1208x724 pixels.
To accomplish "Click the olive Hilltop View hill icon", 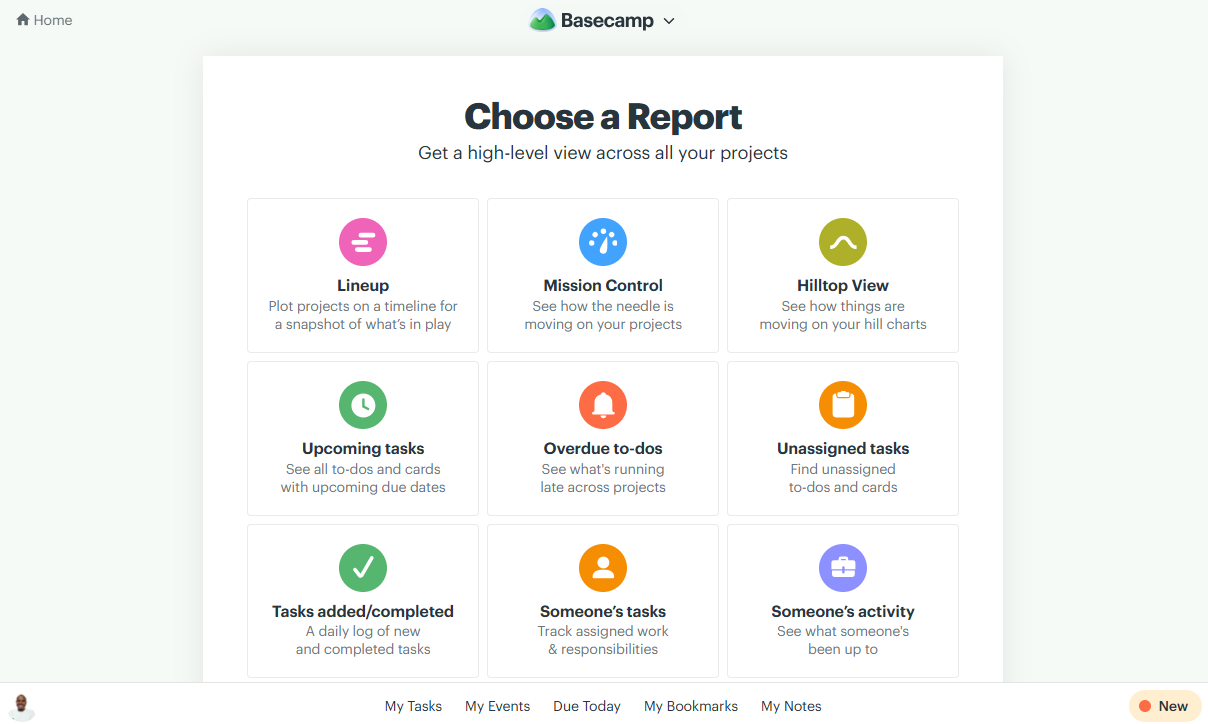I will click(843, 242).
